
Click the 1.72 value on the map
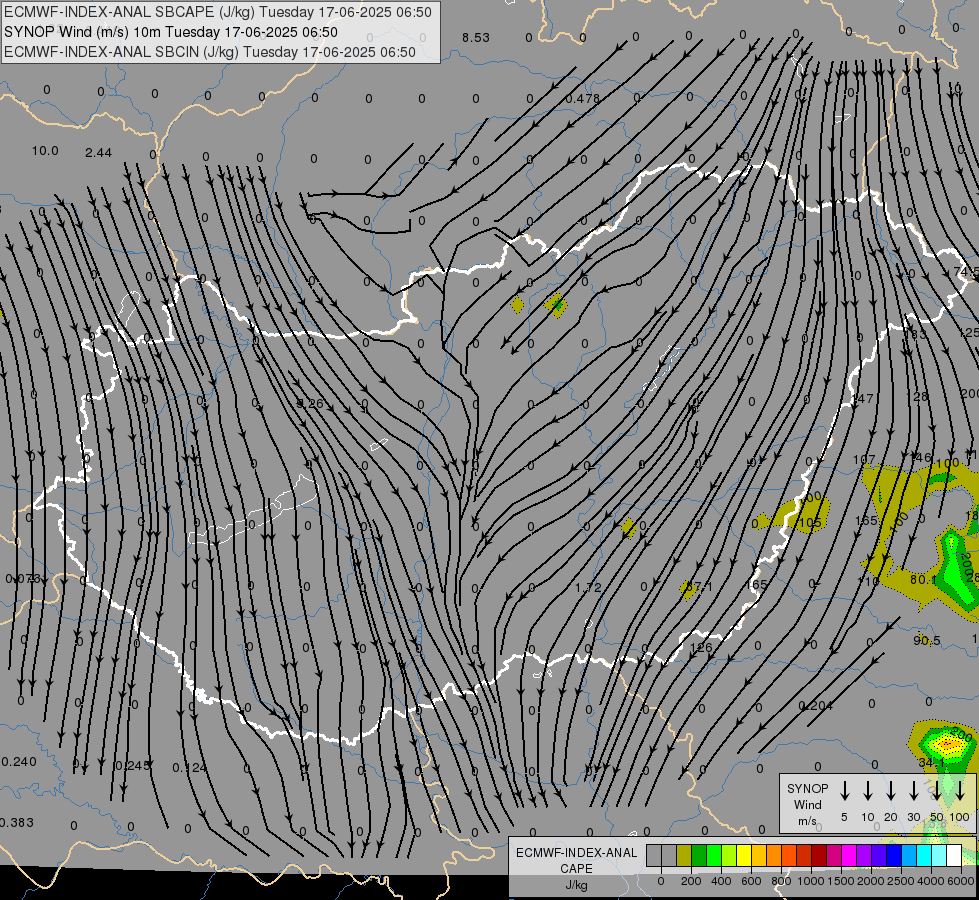click(x=588, y=587)
